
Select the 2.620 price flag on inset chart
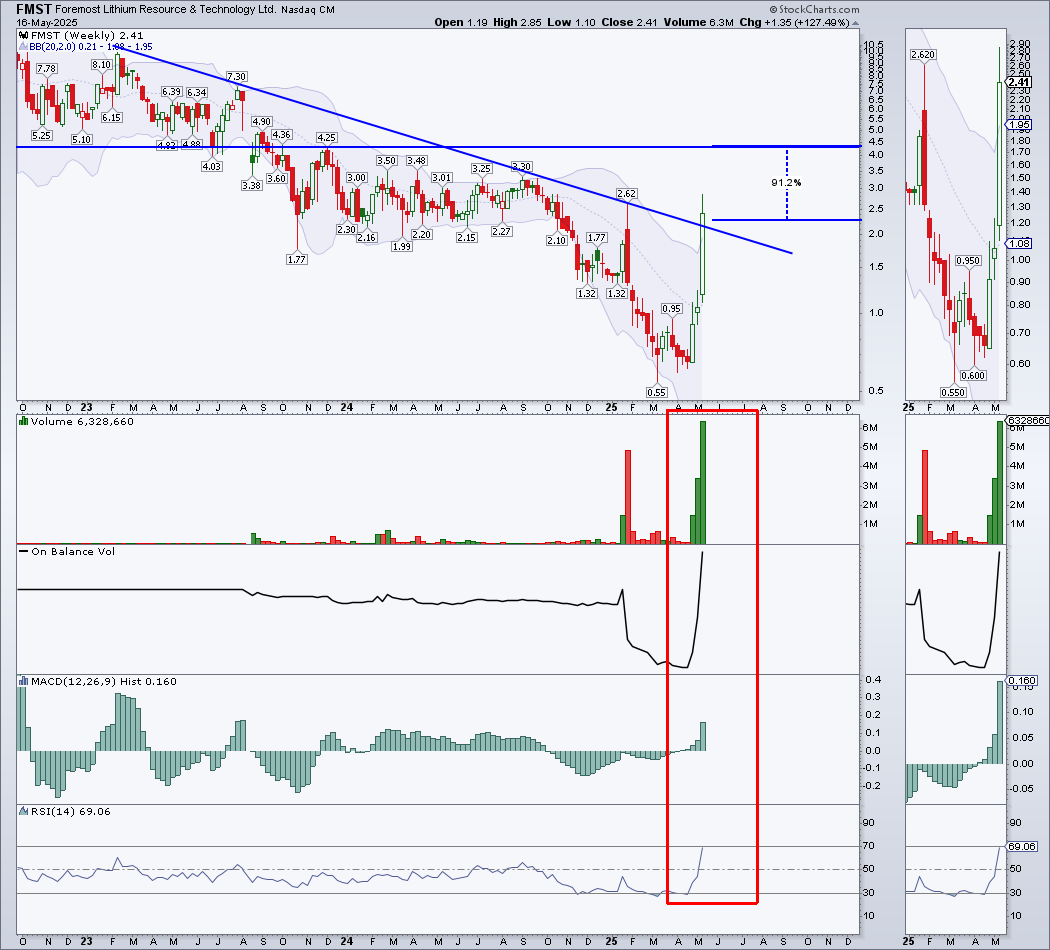click(x=921, y=55)
